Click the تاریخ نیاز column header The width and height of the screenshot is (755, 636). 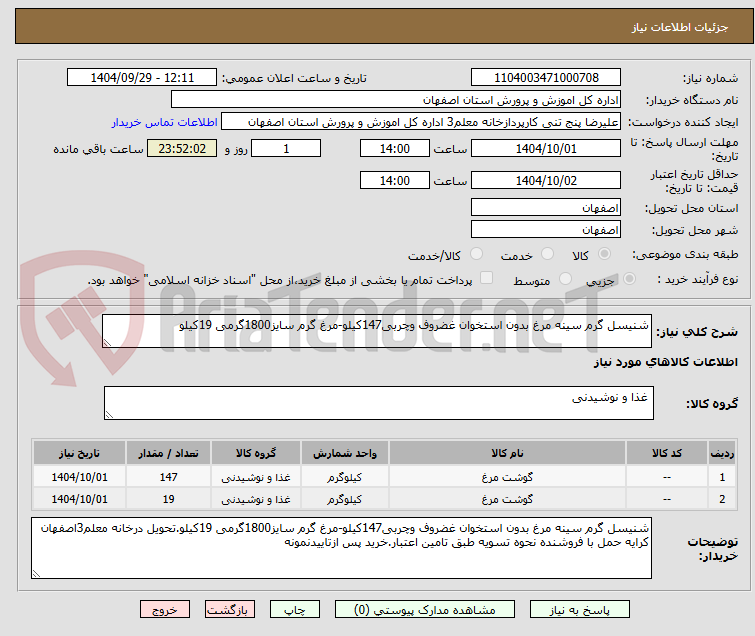[x=79, y=453]
